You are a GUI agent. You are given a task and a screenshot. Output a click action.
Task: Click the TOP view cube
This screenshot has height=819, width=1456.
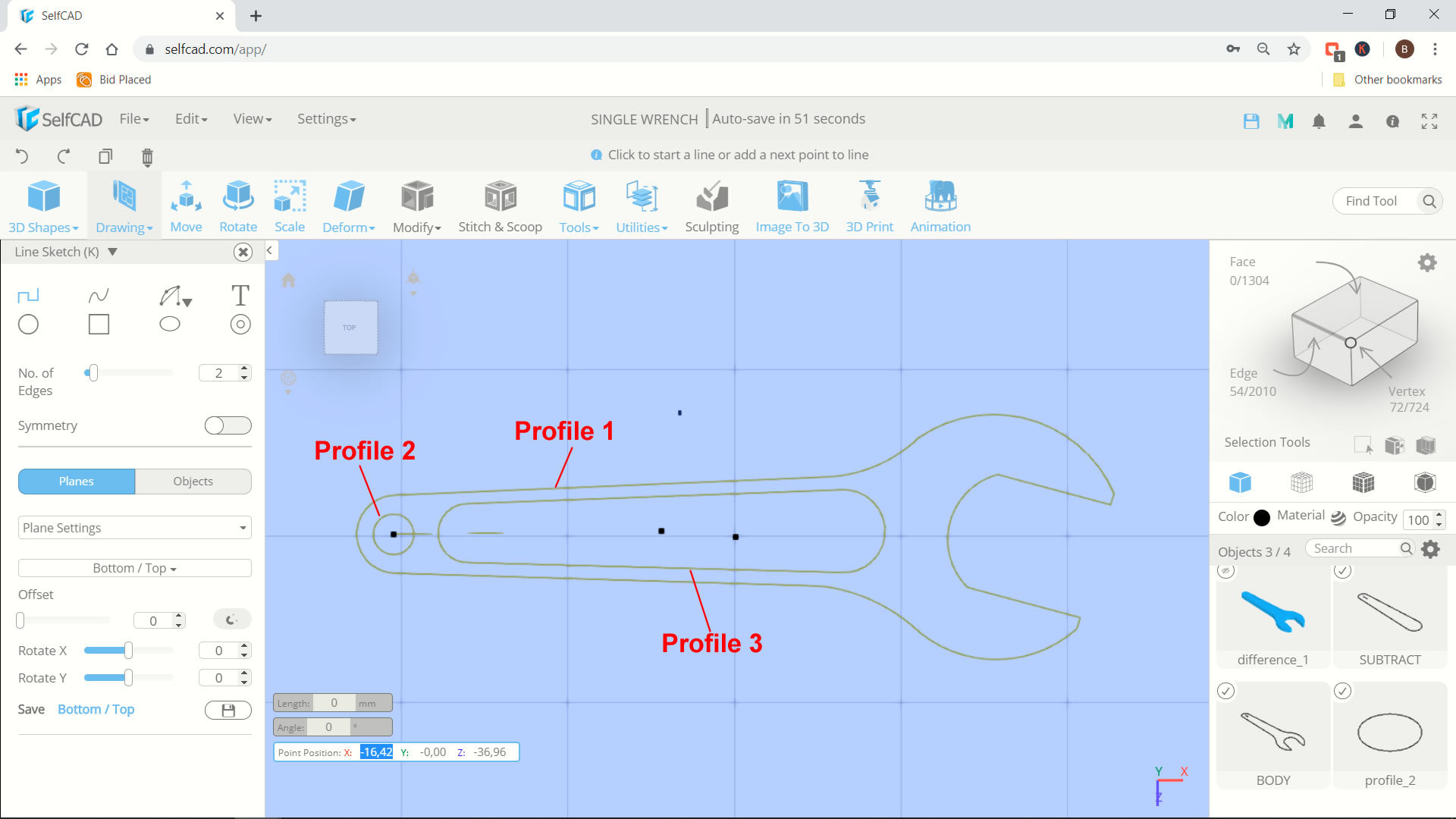[350, 328]
